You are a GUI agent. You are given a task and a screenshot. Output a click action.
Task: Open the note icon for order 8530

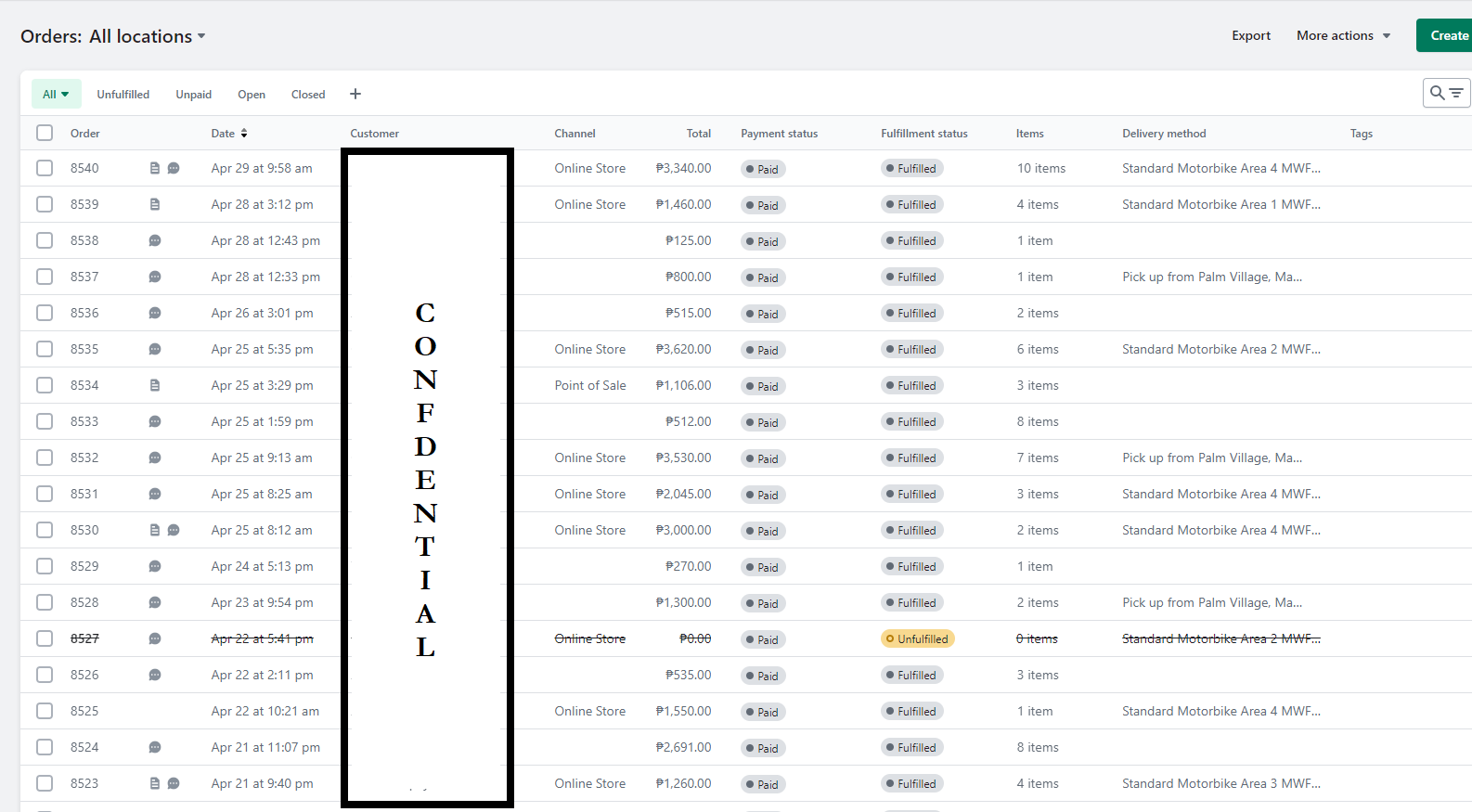pos(155,530)
